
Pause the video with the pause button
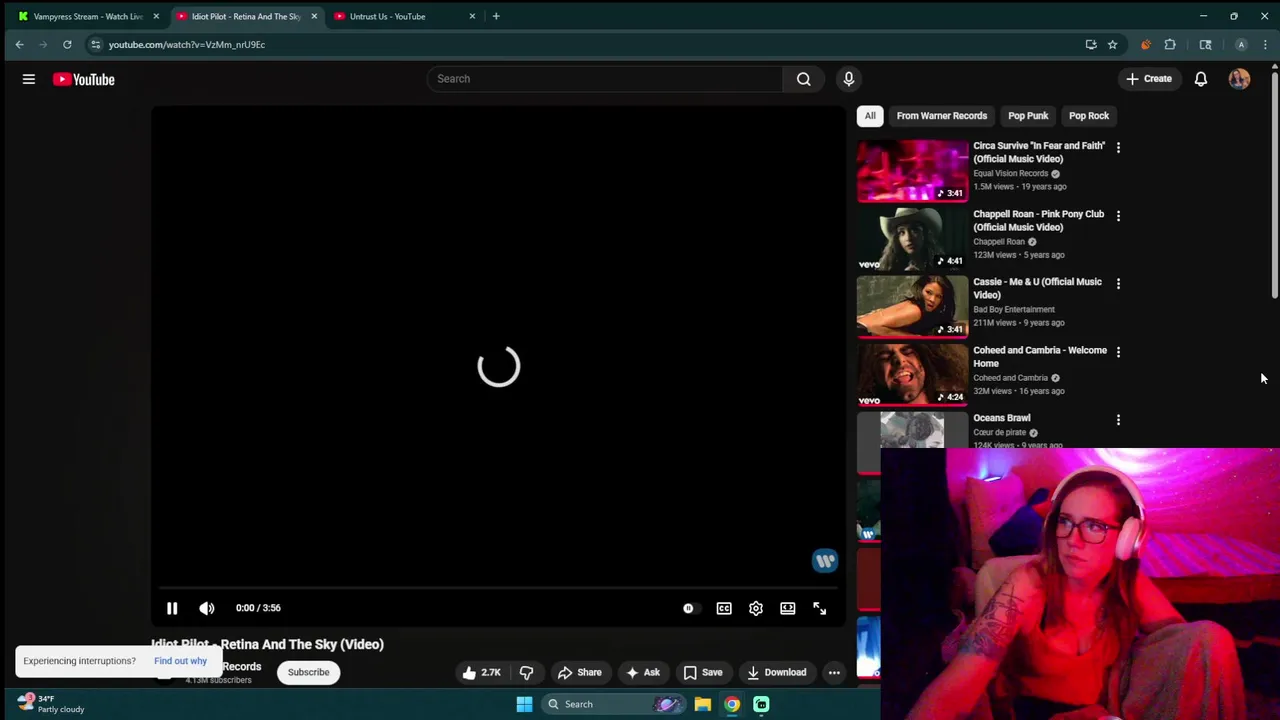pos(172,608)
